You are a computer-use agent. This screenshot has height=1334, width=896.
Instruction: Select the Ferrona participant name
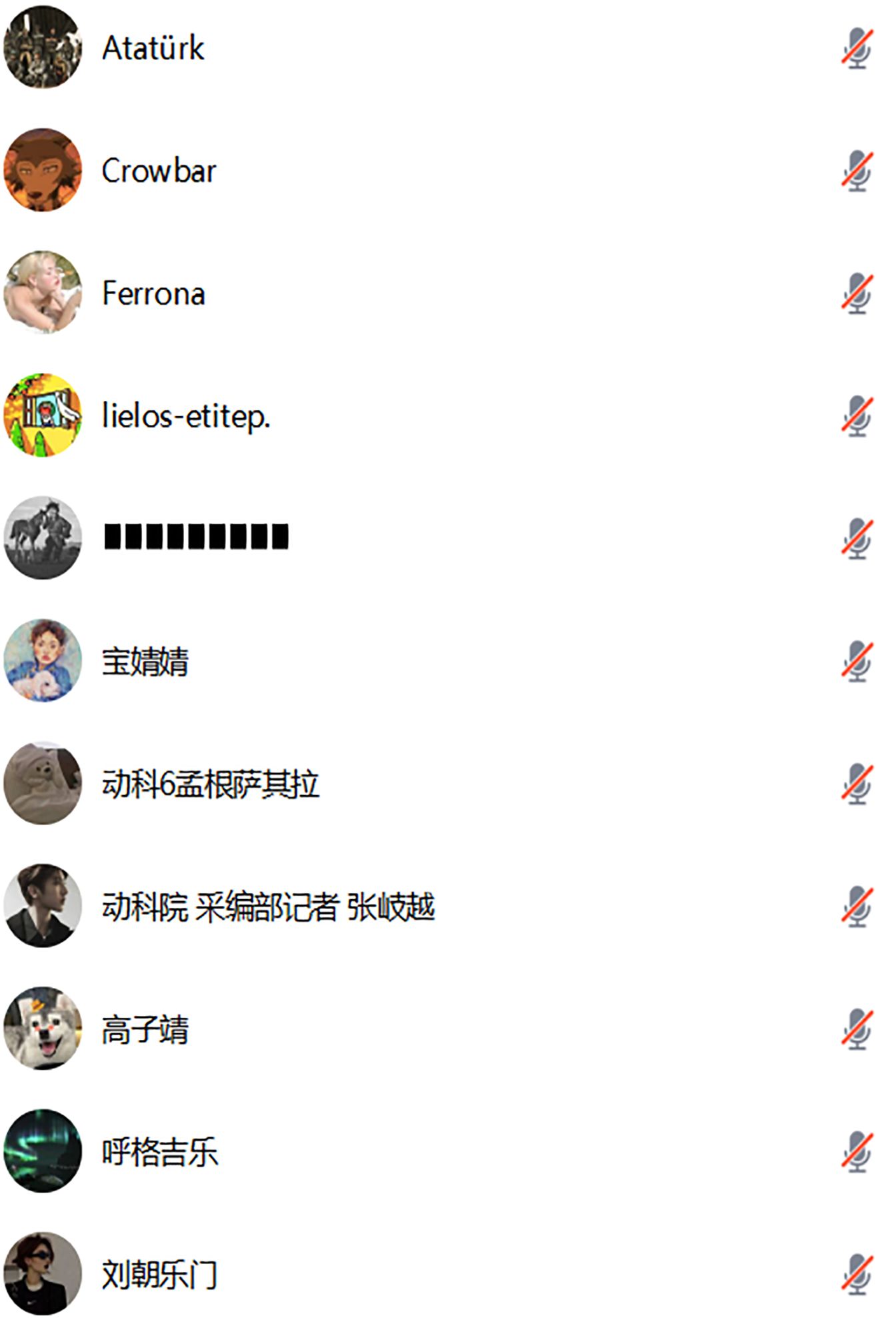pos(153,293)
